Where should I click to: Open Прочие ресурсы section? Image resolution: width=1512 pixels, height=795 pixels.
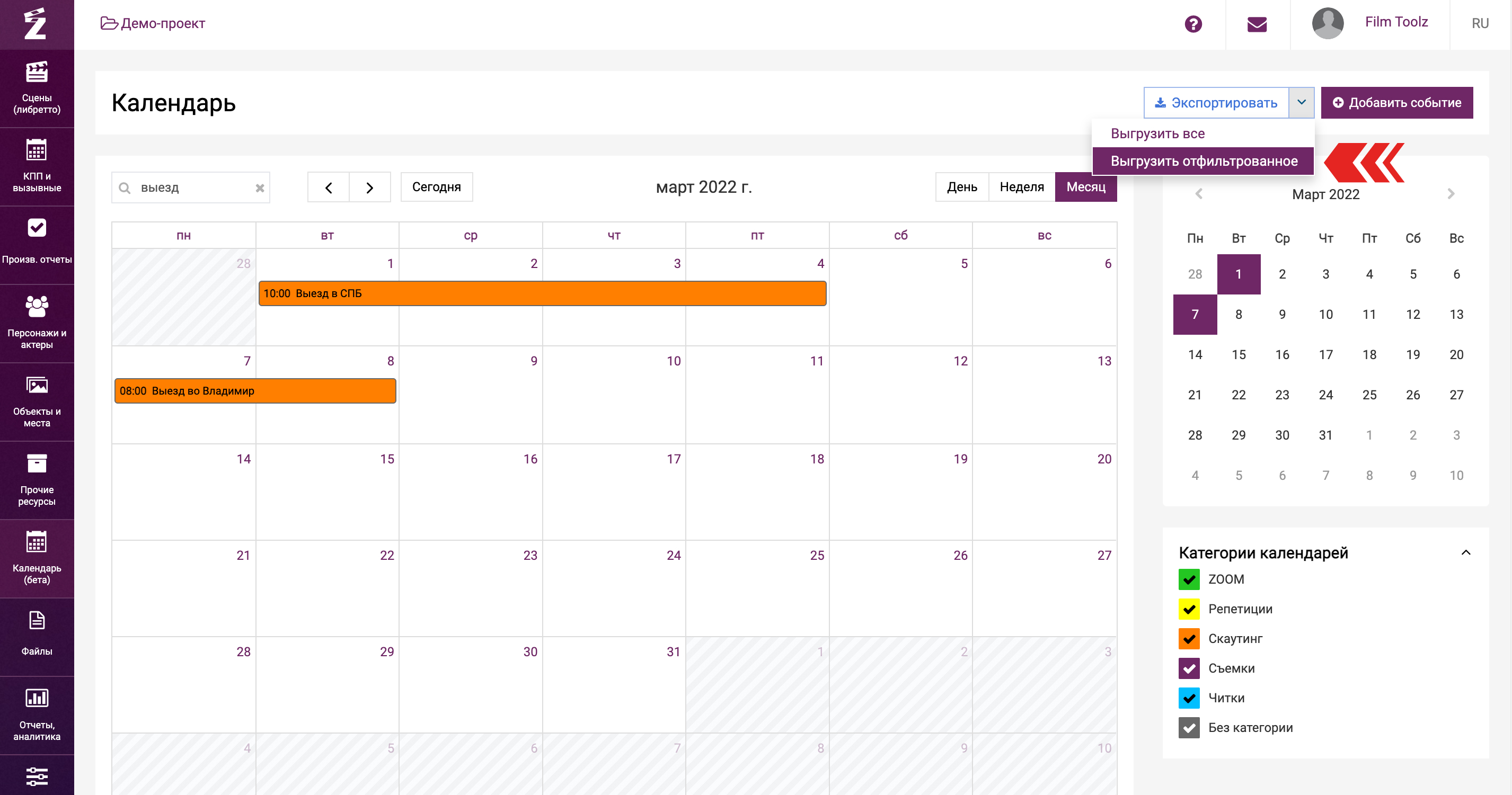pyautogui.click(x=37, y=480)
